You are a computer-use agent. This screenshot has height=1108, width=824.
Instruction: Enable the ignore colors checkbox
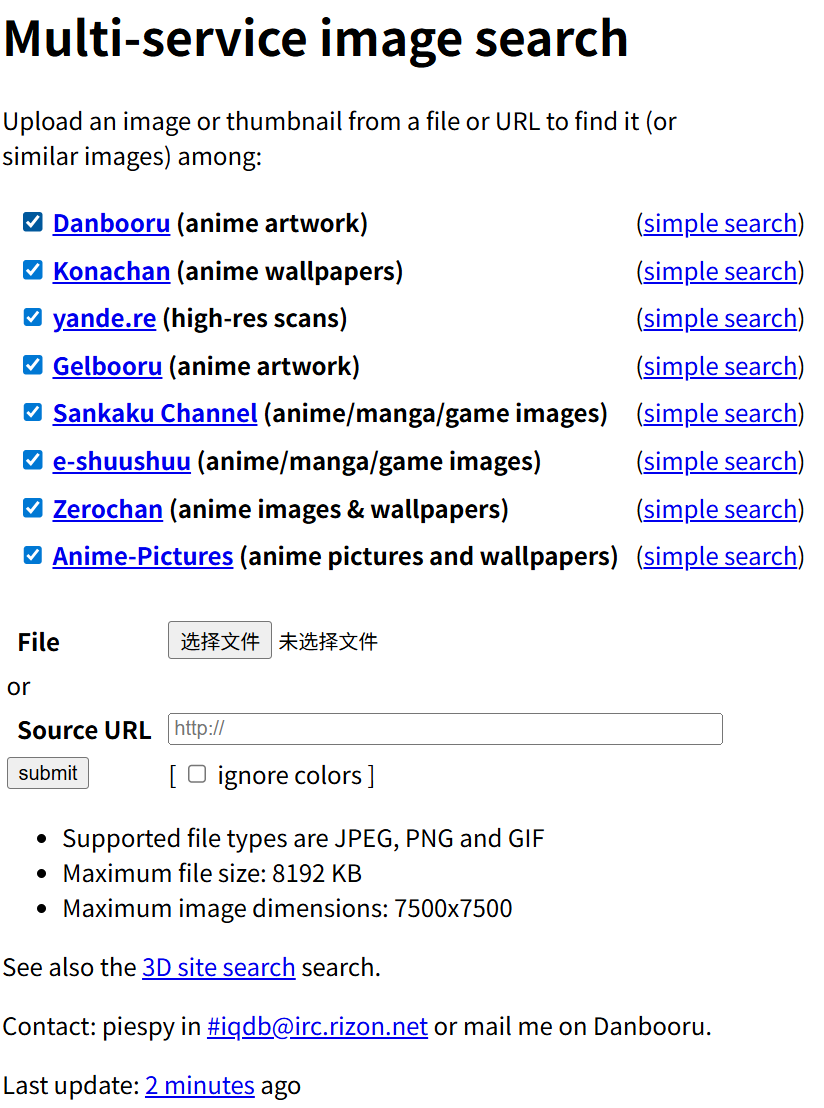197,774
